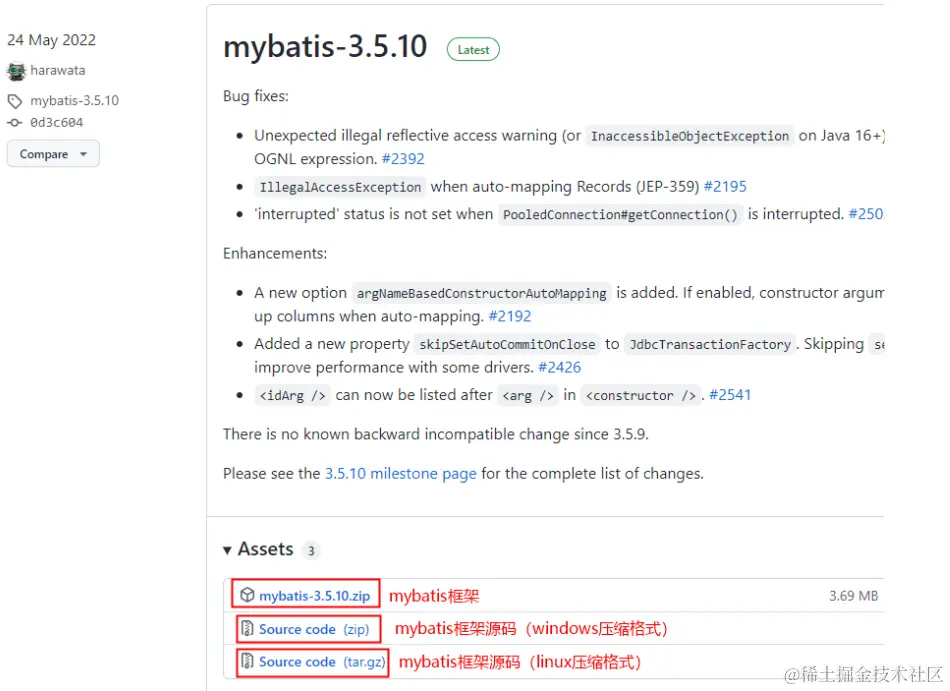950x691 pixels.
Task: Click the '3.69 MB' file size text
Action: [854, 596]
